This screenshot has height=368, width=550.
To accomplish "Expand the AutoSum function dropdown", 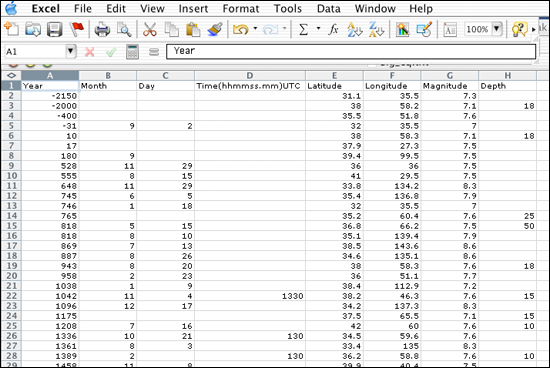I will coord(318,28).
